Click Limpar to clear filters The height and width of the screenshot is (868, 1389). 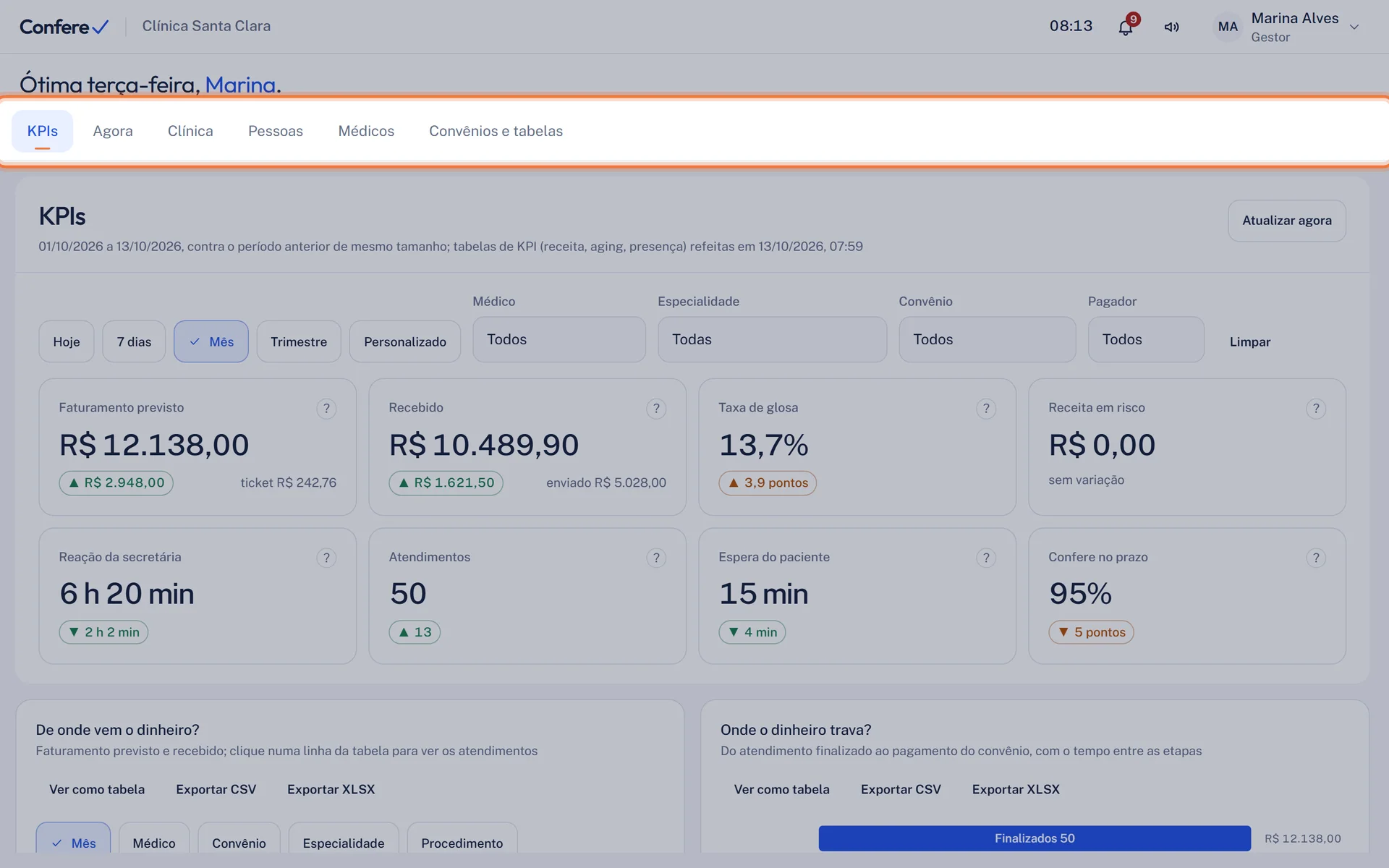pyautogui.click(x=1250, y=341)
